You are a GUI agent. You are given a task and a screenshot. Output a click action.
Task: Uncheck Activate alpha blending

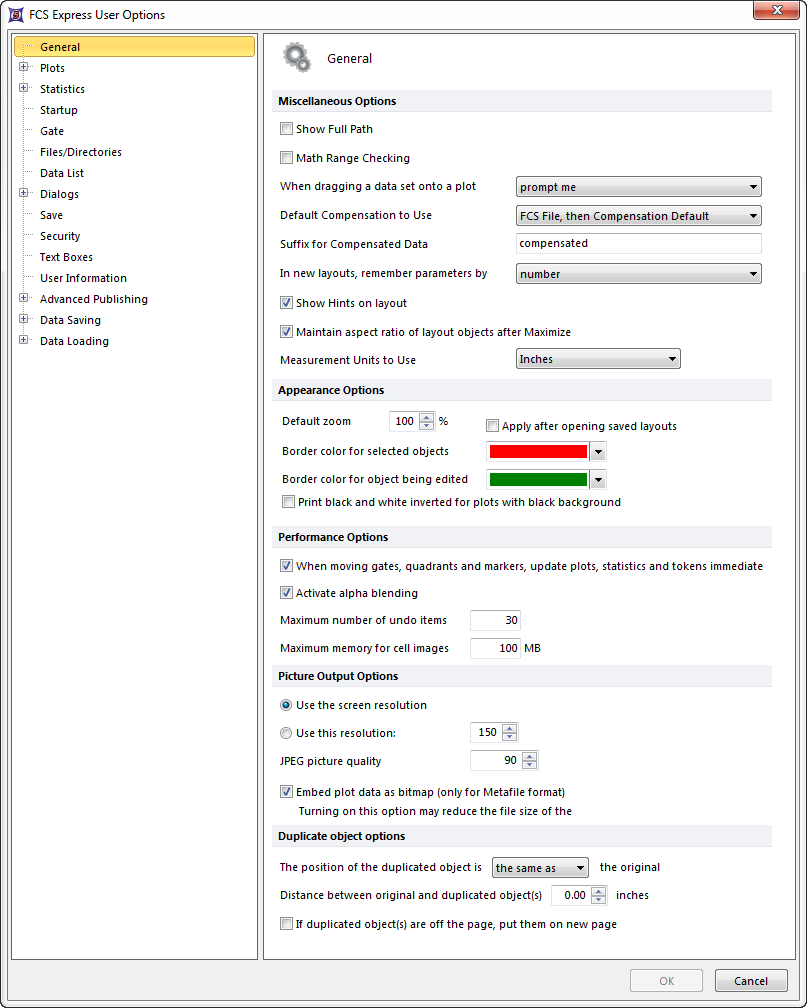(x=287, y=593)
